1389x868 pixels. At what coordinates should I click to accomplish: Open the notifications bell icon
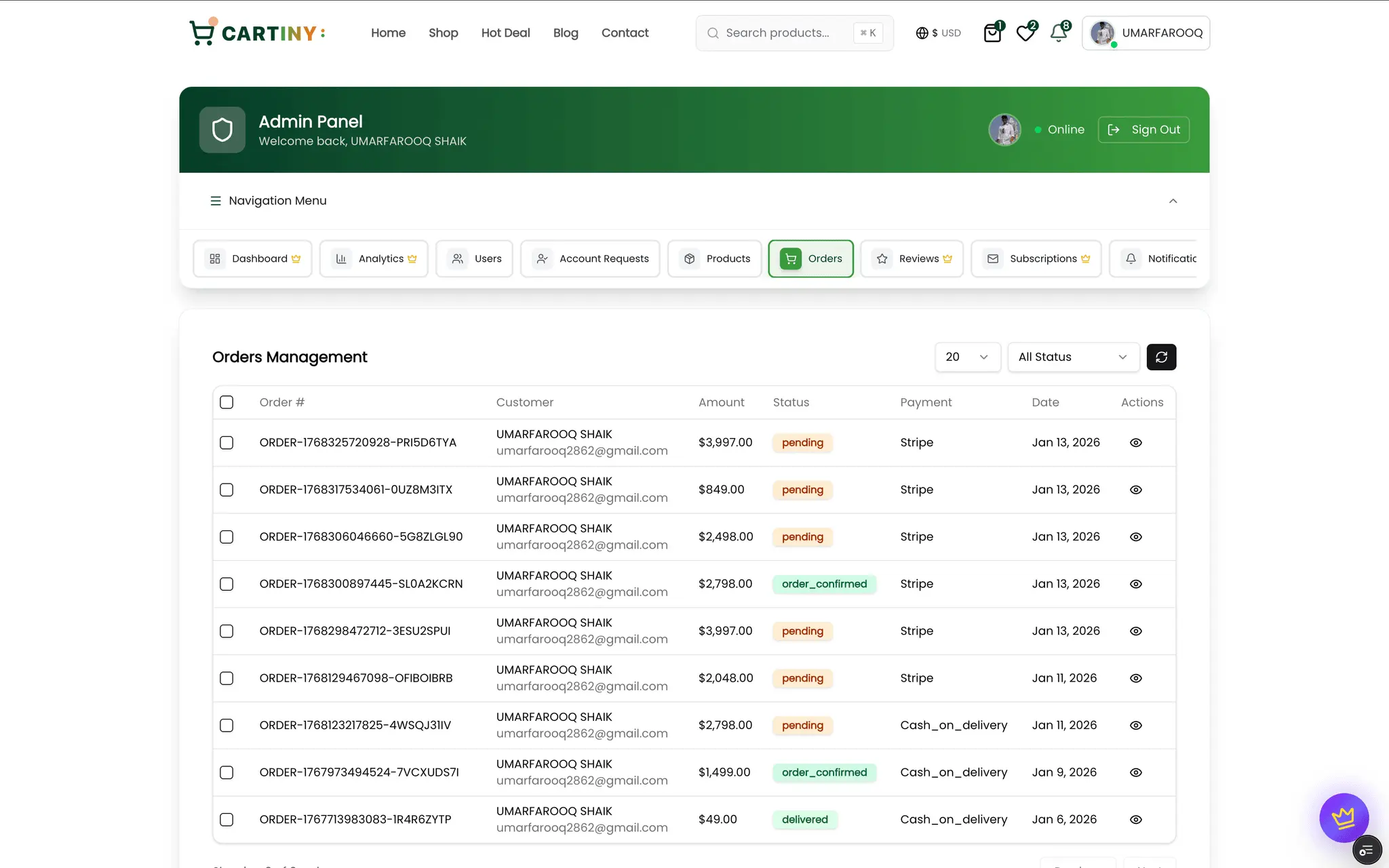point(1059,33)
